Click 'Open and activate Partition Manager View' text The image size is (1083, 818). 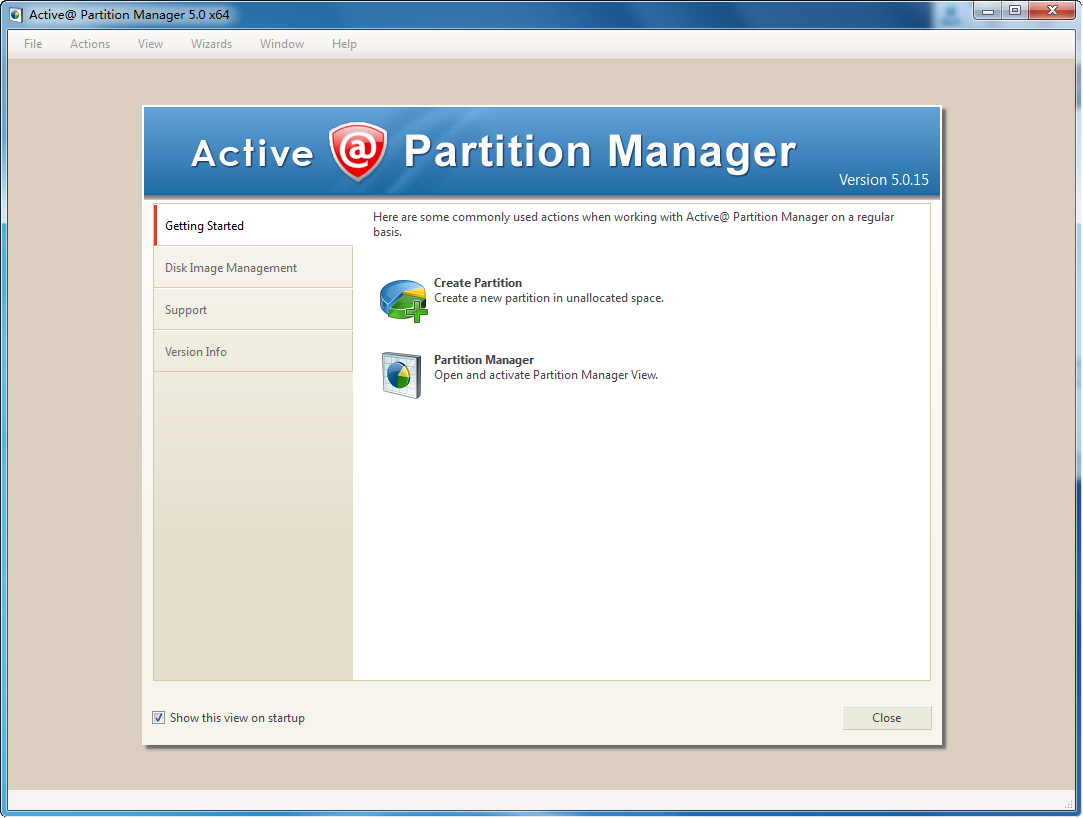tap(546, 375)
